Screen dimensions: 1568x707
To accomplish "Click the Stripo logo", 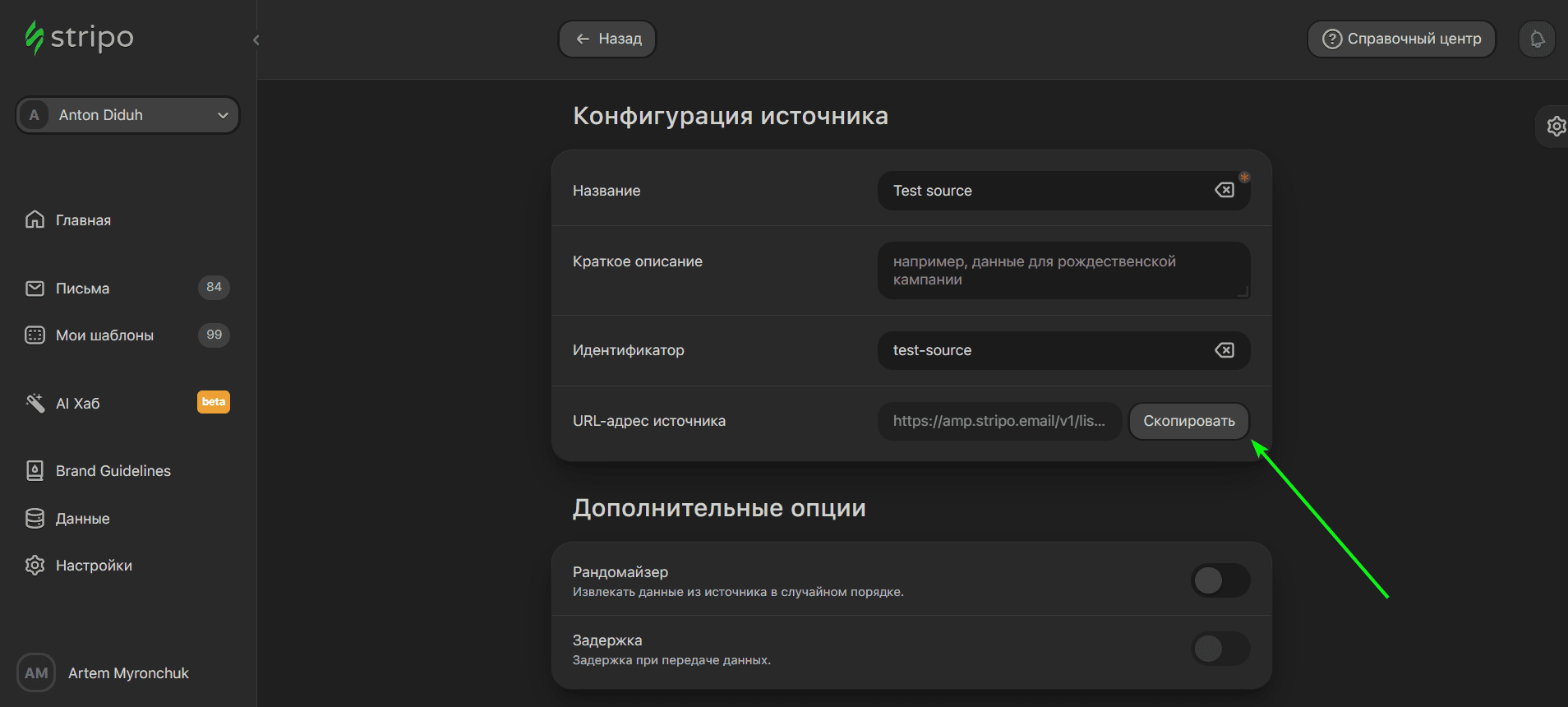I will [79, 38].
